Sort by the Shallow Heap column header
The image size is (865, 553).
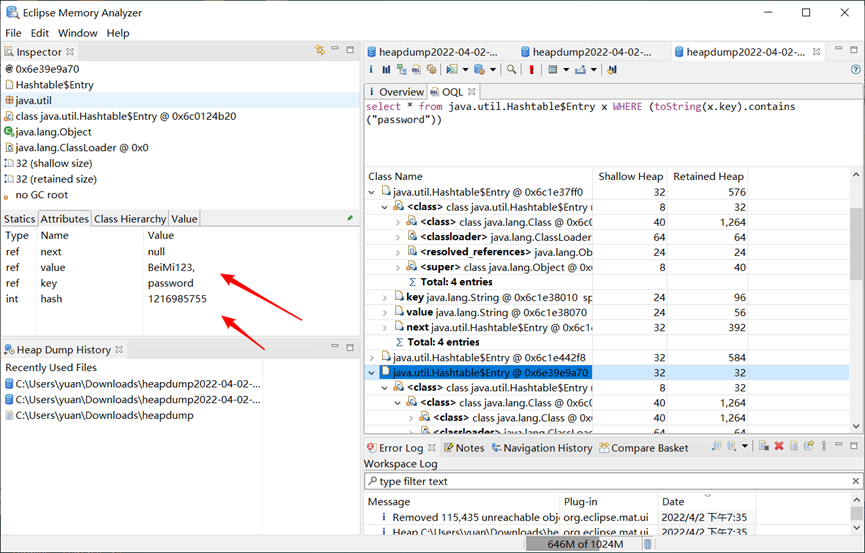pos(630,177)
